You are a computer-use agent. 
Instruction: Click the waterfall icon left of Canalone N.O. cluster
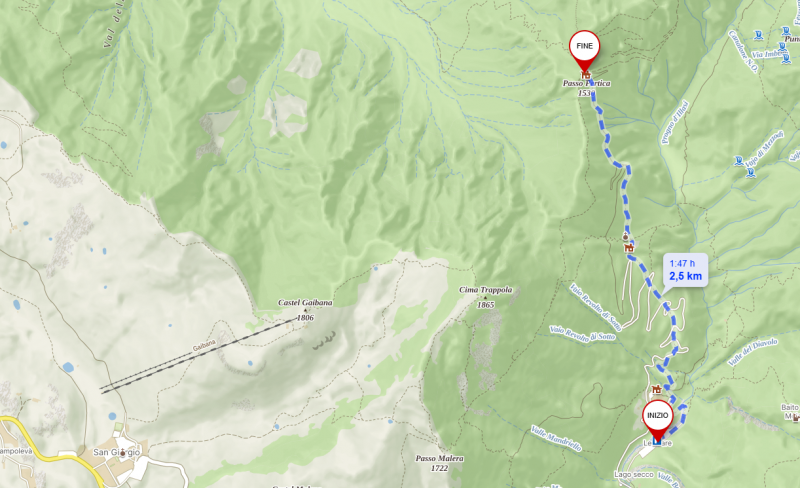pyautogui.click(x=759, y=35)
